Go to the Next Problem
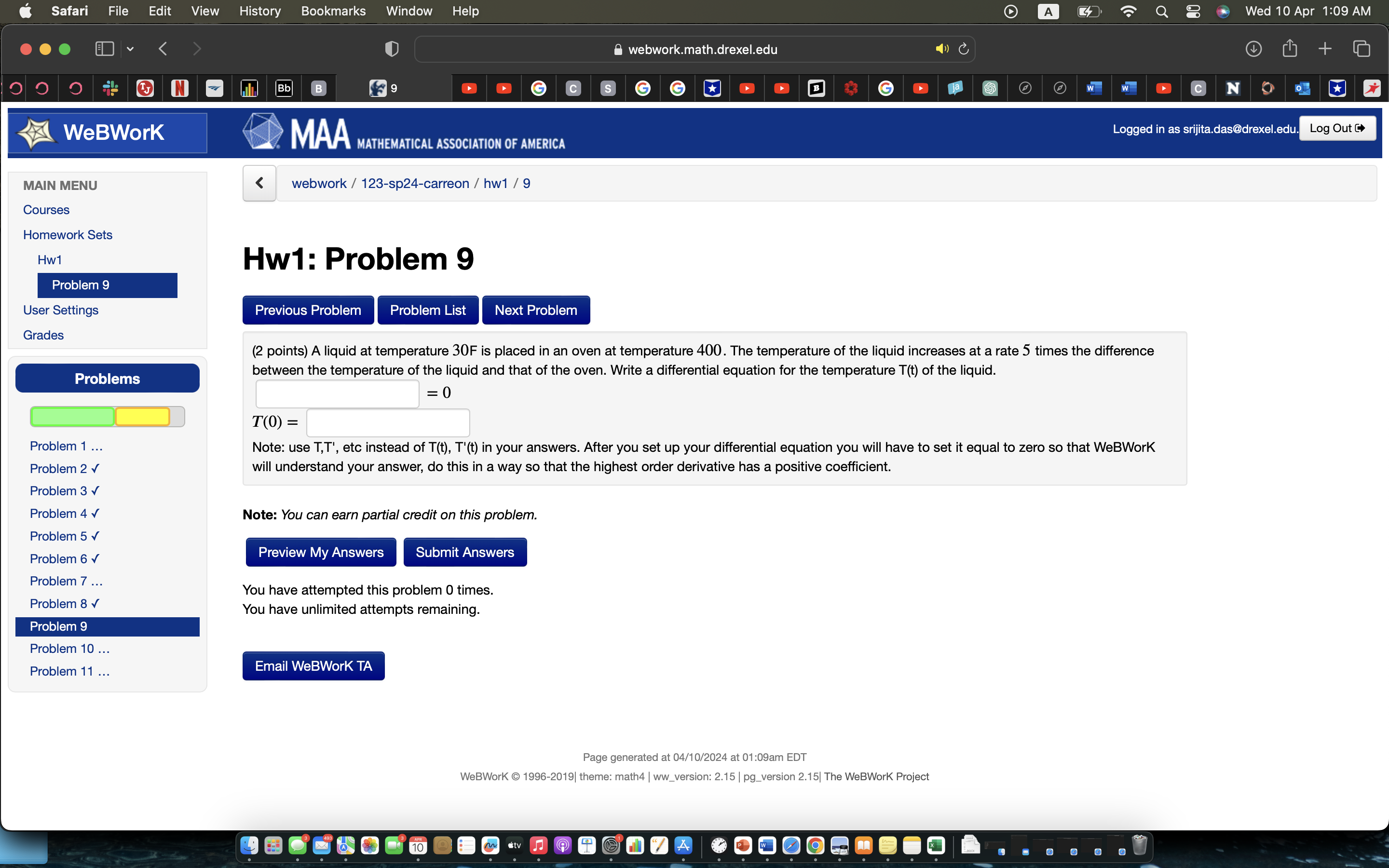Screen dimensions: 1389x868 (535, 310)
